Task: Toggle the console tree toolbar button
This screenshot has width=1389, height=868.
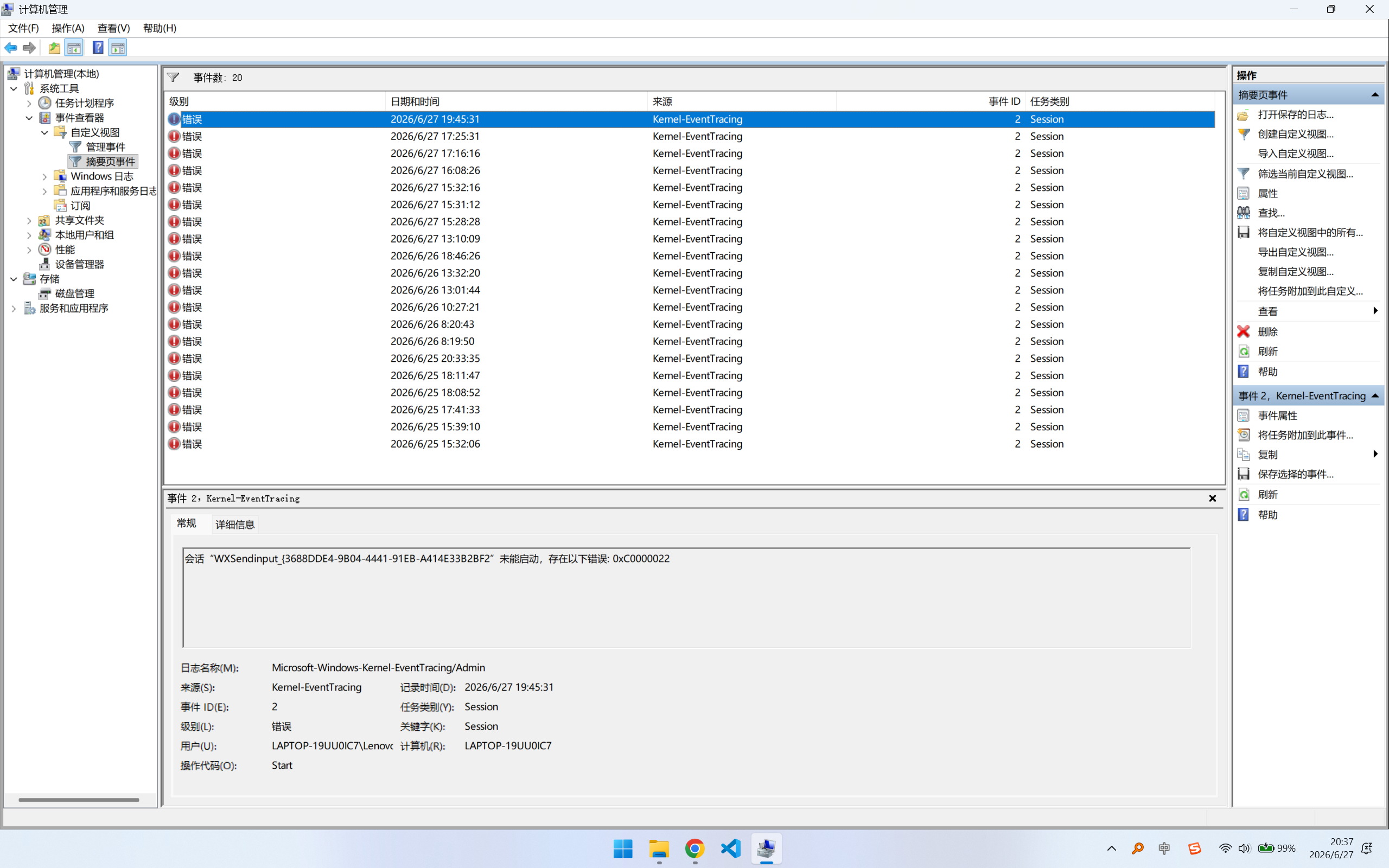Action: click(74, 48)
